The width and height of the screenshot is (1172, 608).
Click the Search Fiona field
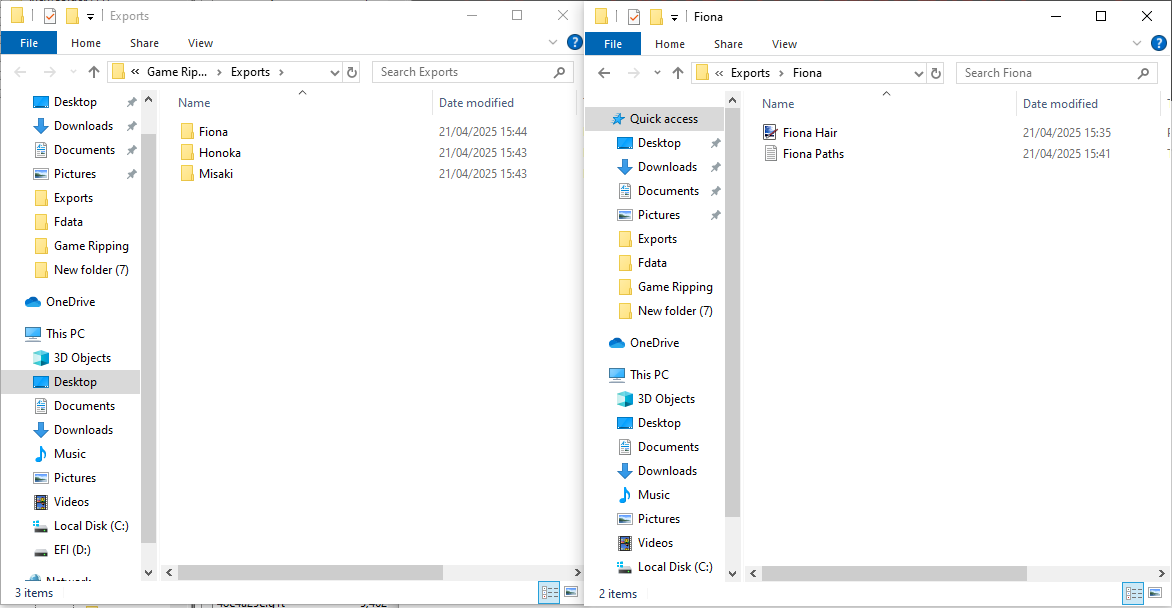point(1056,73)
